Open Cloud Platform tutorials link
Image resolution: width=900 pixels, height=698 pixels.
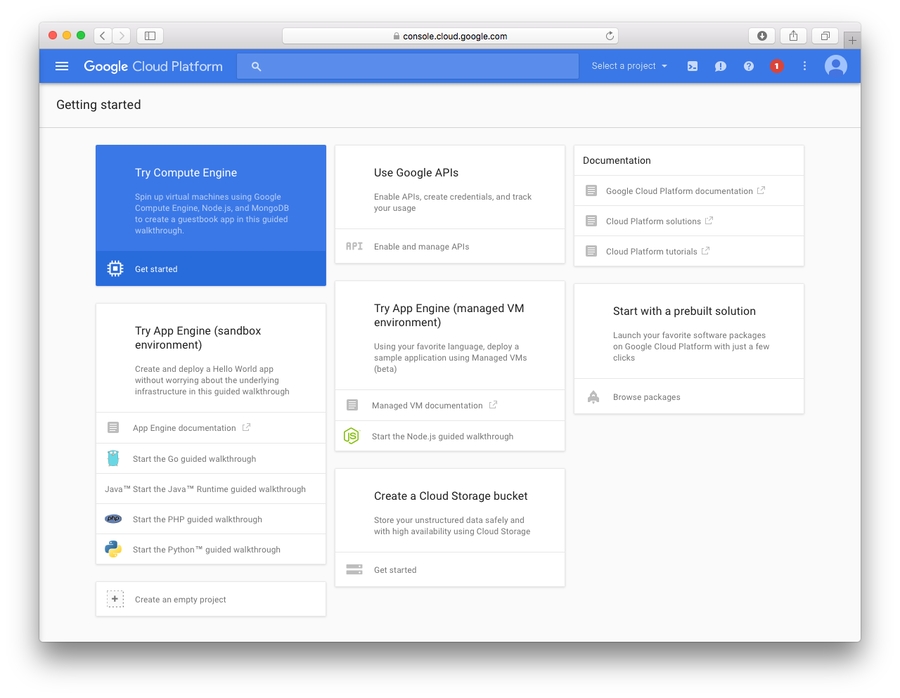tap(652, 252)
